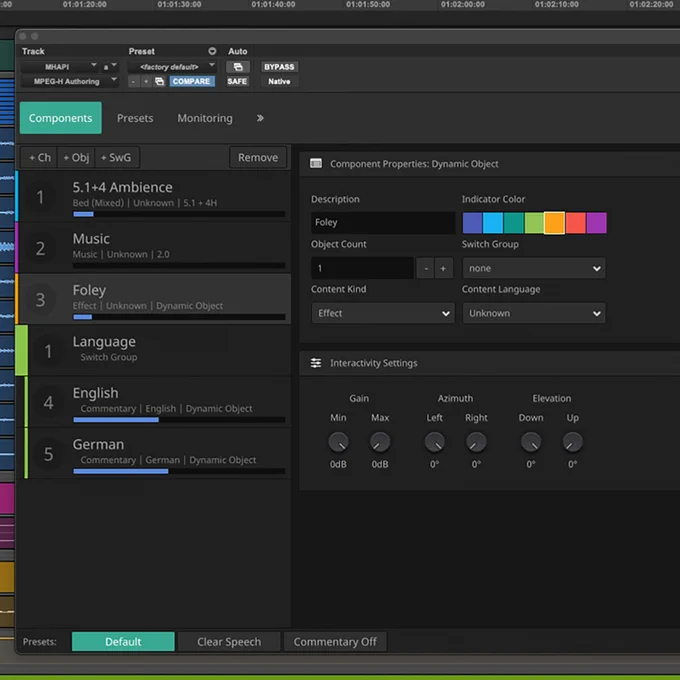
Task: Select the Default preset
Action: coord(123,641)
